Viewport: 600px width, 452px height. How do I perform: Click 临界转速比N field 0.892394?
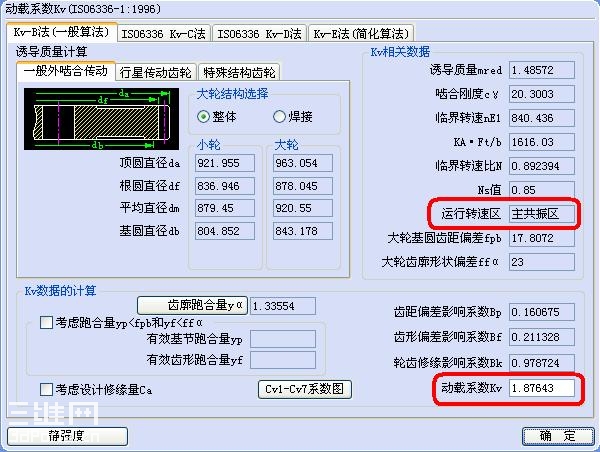[542, 166]
